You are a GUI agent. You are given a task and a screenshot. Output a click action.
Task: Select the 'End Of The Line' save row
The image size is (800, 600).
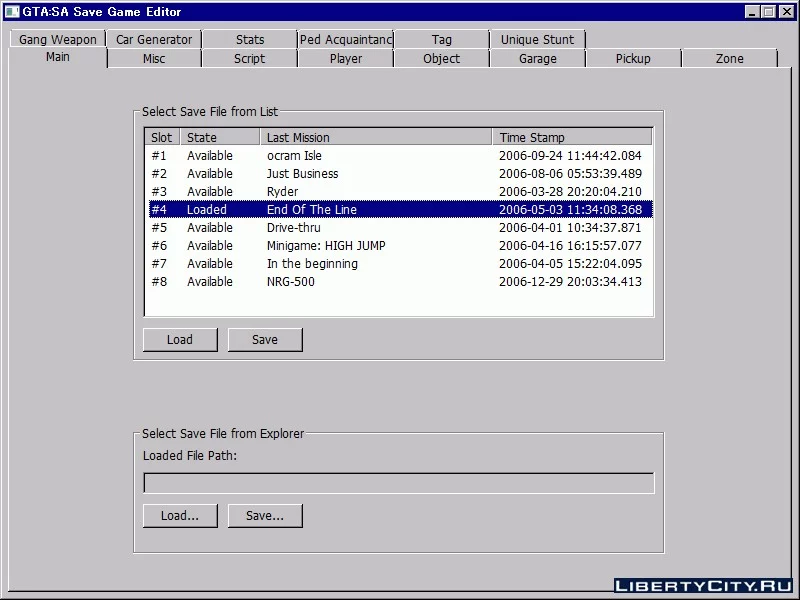tap(400, 210)
